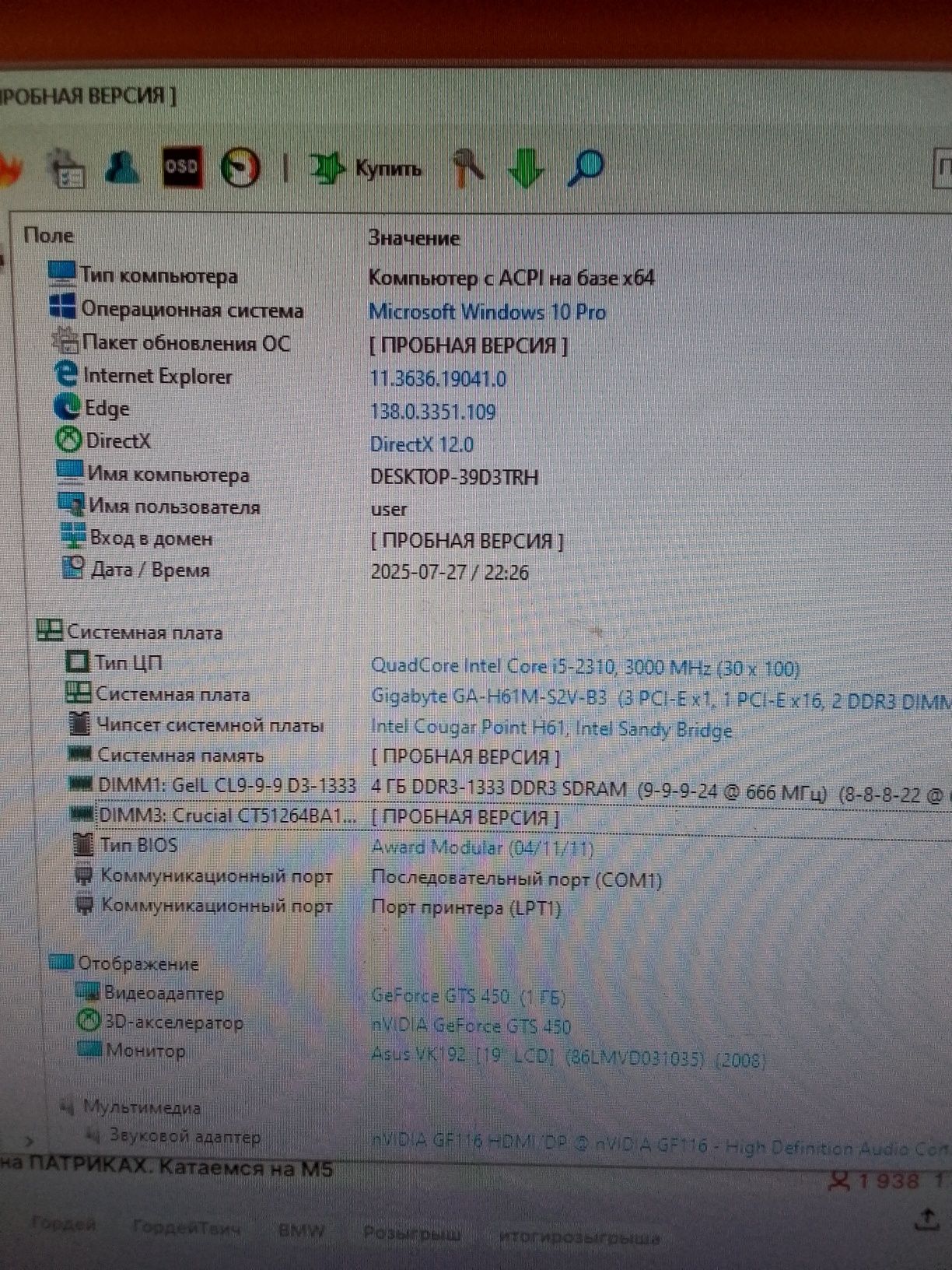This screenshot has height=1270, width=952.
Task: Open the GeForce GTS 450 (1 ГБ) link
Action: [468, 996]
